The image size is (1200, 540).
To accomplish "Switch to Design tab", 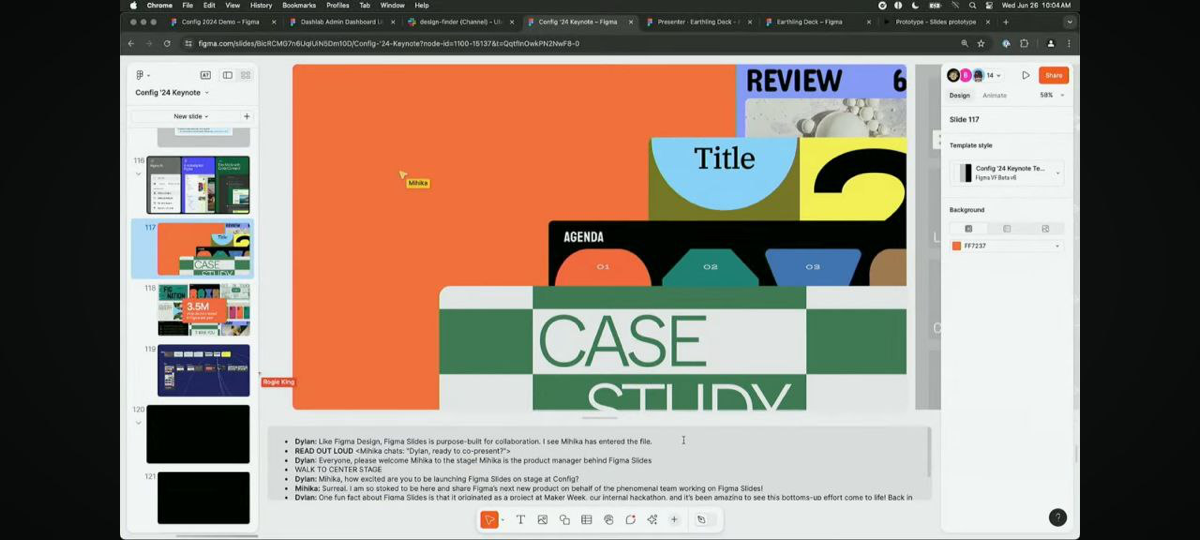I will [959, 96].
